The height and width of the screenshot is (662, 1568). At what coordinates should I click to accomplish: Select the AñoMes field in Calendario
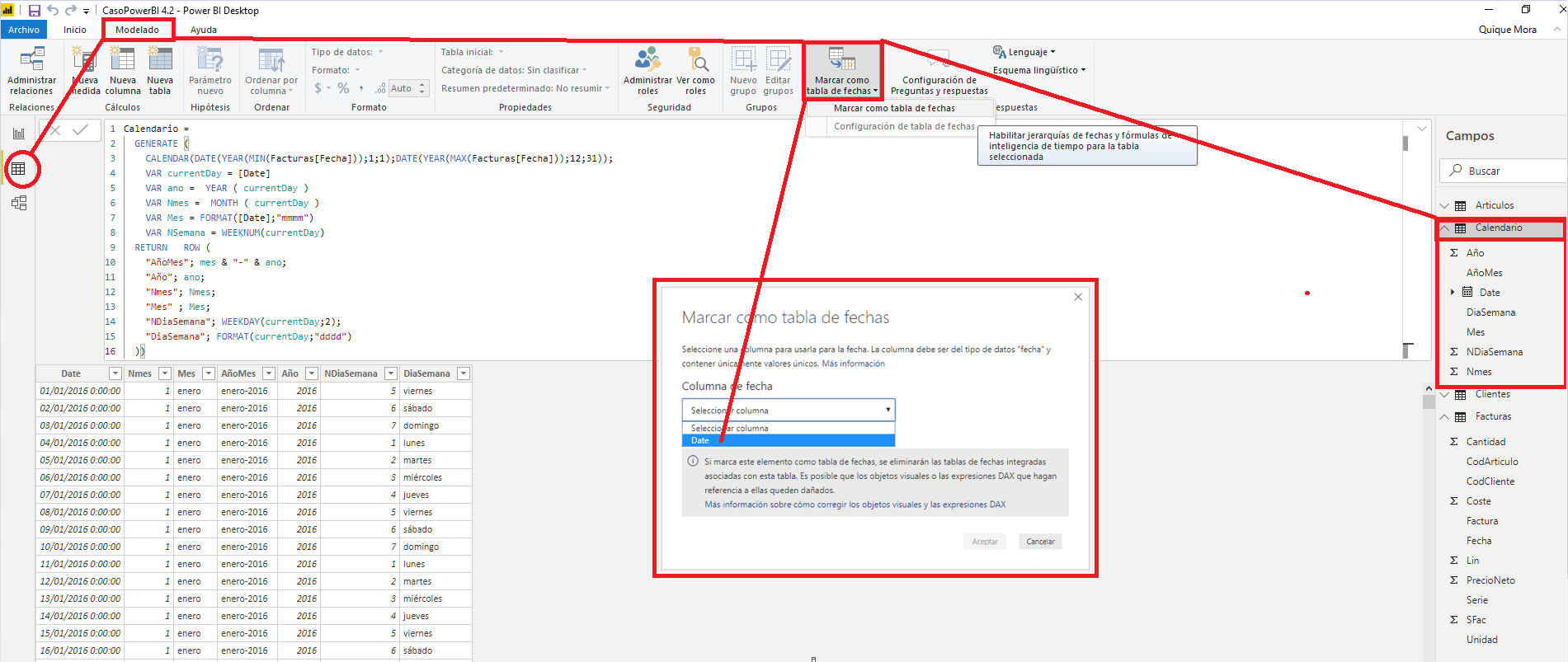(1484, 273)
